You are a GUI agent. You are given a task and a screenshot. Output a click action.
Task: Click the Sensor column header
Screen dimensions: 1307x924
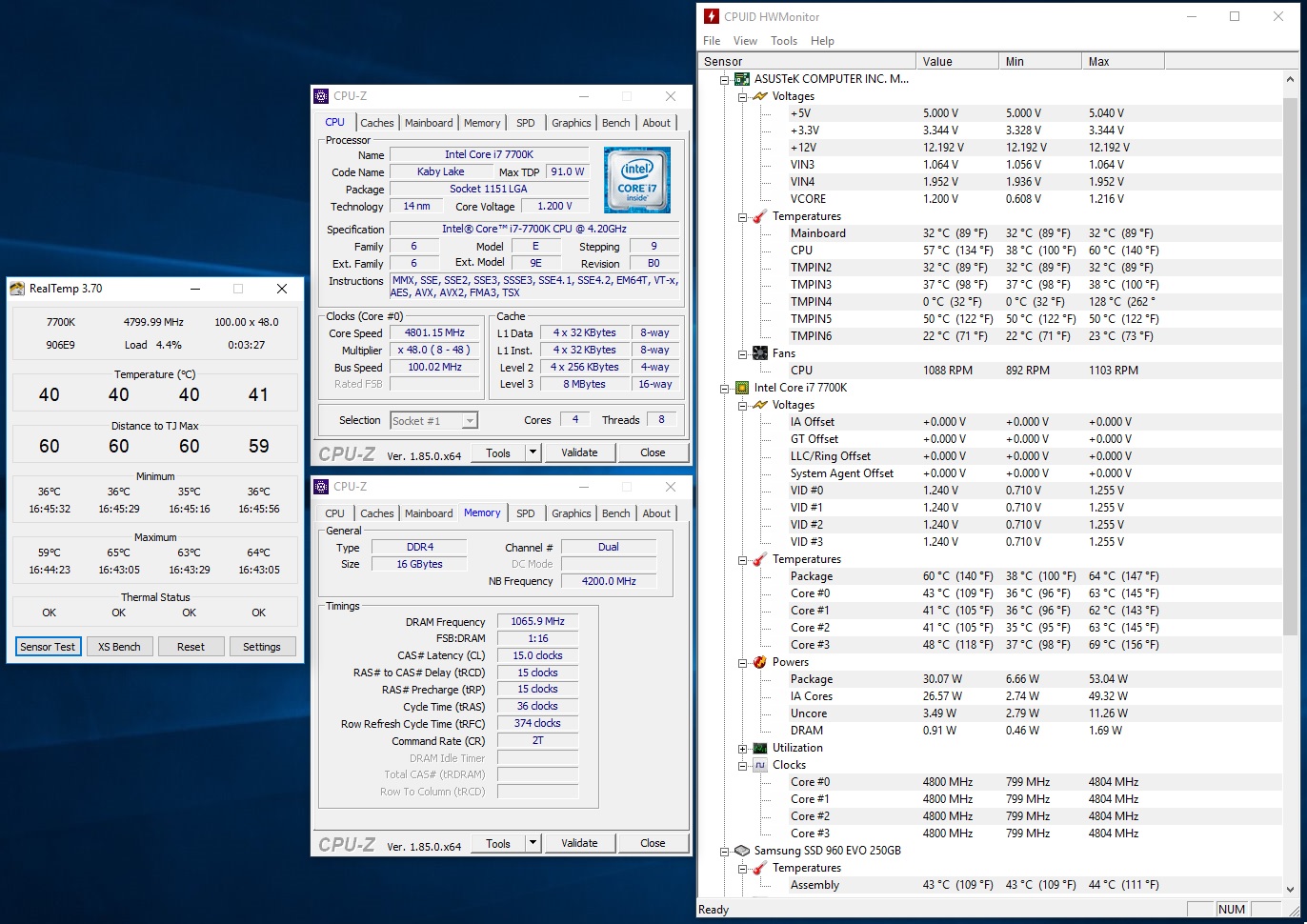coord(808,62)
